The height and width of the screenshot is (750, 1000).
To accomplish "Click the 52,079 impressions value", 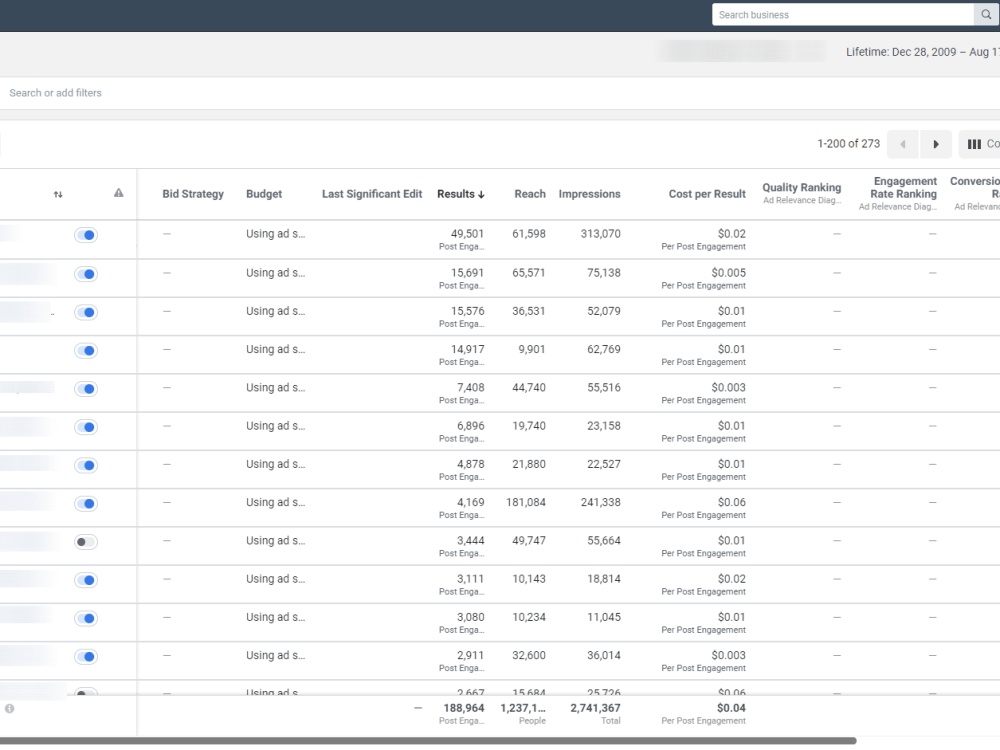I will click(603, 311).
